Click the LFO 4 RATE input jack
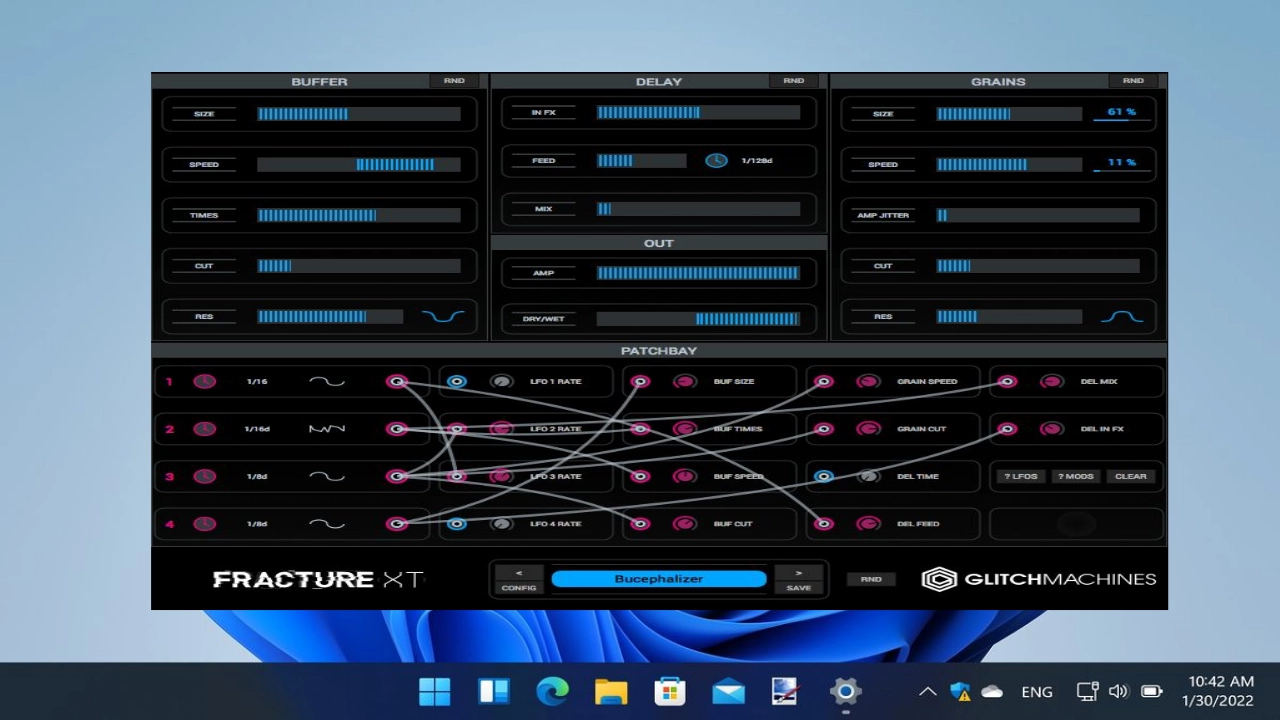1280x720 pixels. (x=457, y=524)
